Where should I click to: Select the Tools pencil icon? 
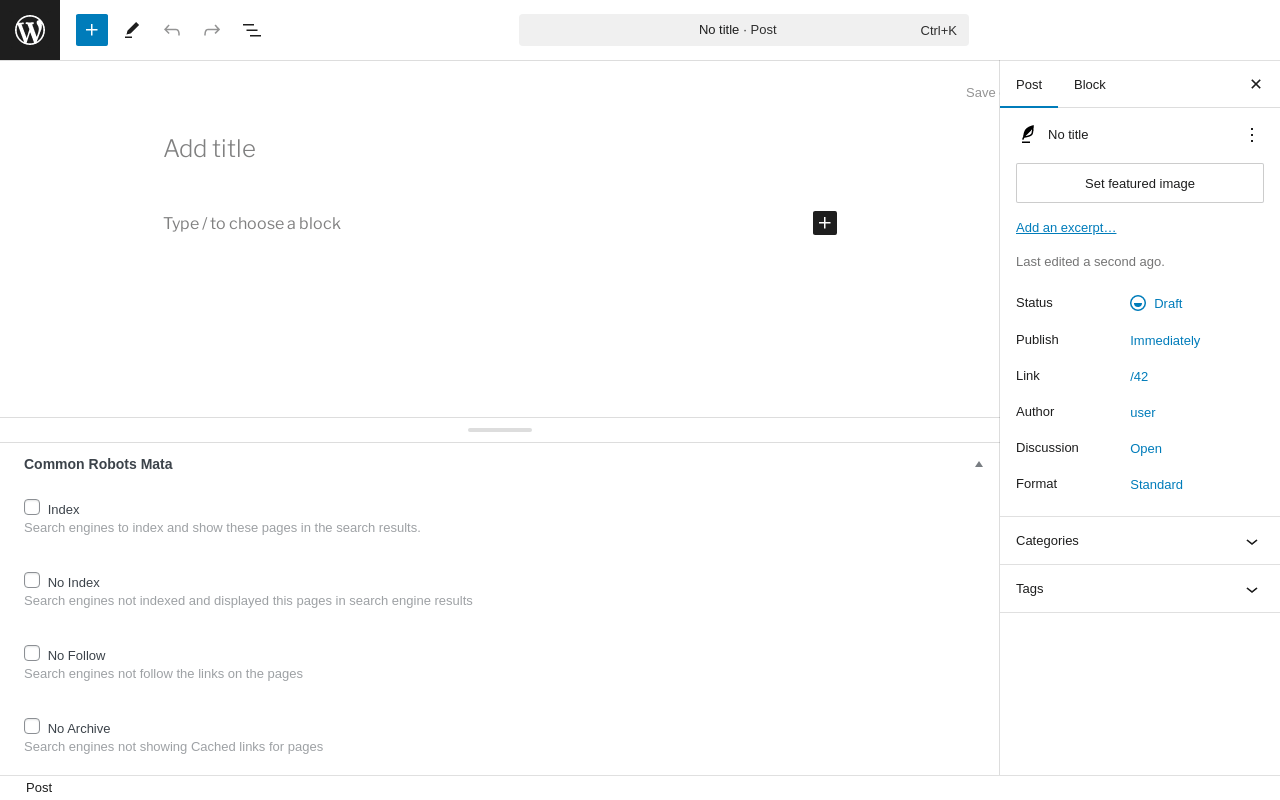[132, 30]
